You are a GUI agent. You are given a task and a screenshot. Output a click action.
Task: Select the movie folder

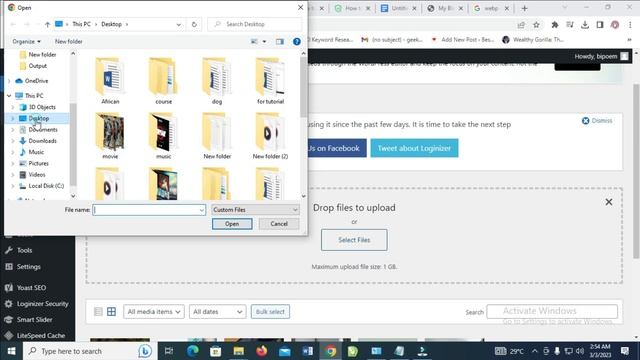click(x=110, y=136)
